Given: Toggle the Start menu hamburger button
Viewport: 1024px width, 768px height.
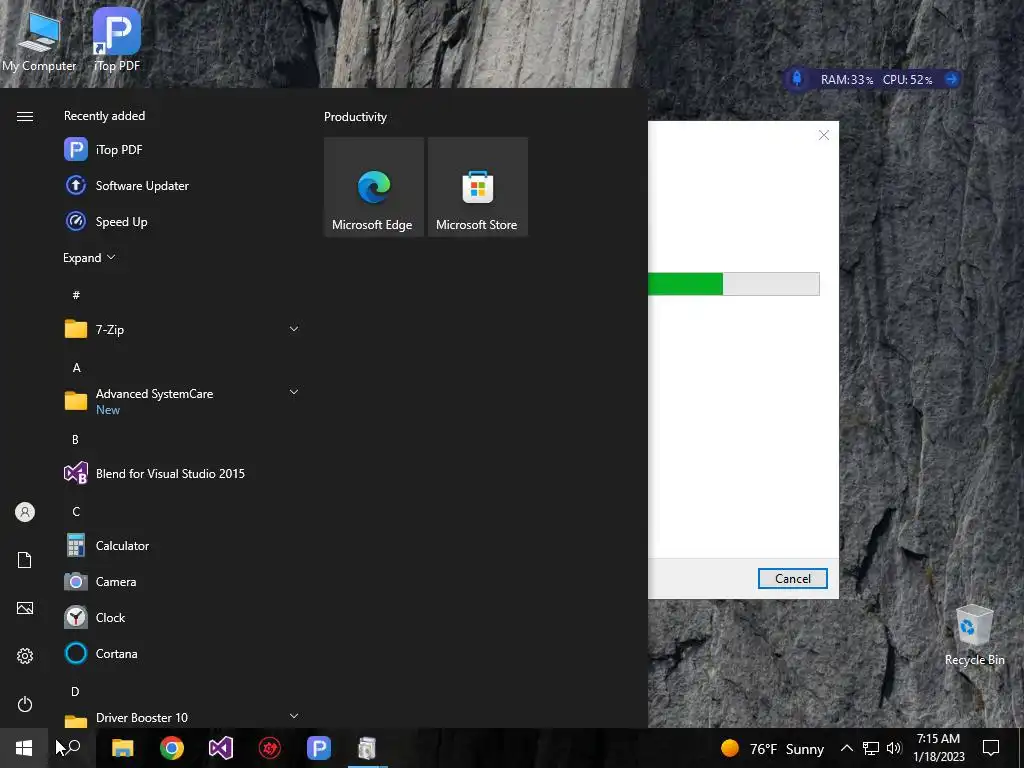Looking at the screenshot, I should (25, 116).
